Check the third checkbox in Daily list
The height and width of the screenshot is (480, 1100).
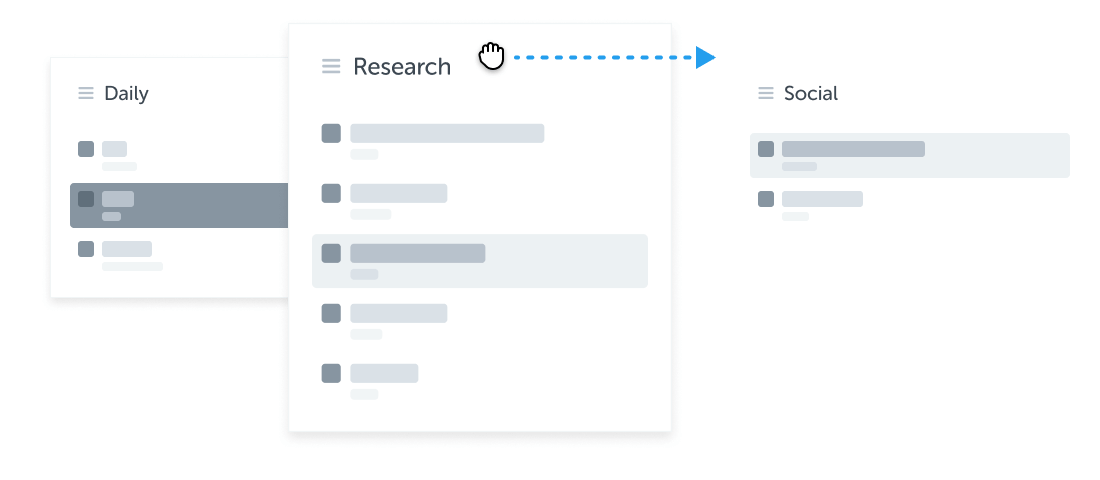(x=86, y=249)
